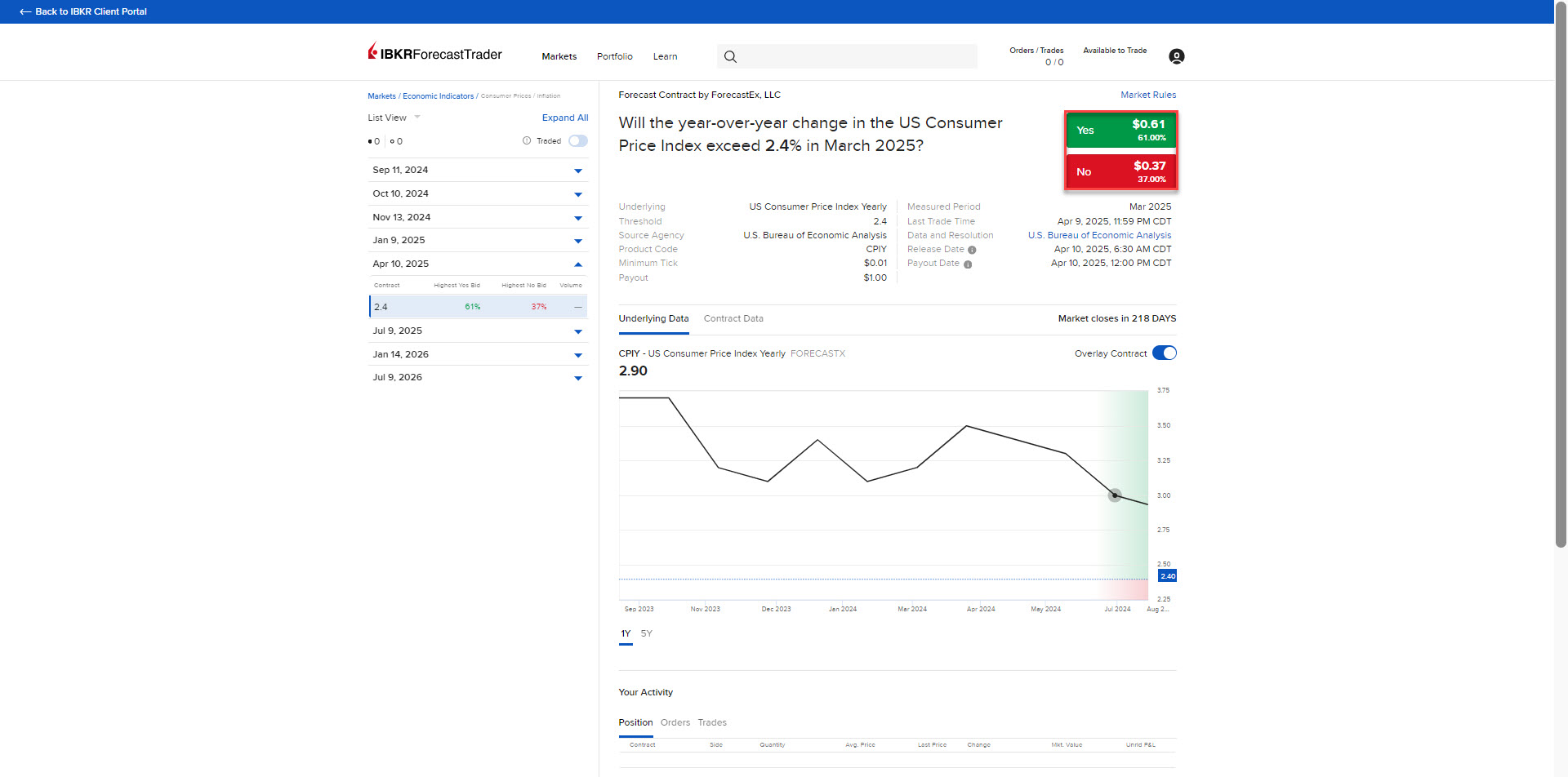The width and height of the screenshot is (1568, 777).
Task: Open the List View dropdown
Action: [x=393, y=118]
